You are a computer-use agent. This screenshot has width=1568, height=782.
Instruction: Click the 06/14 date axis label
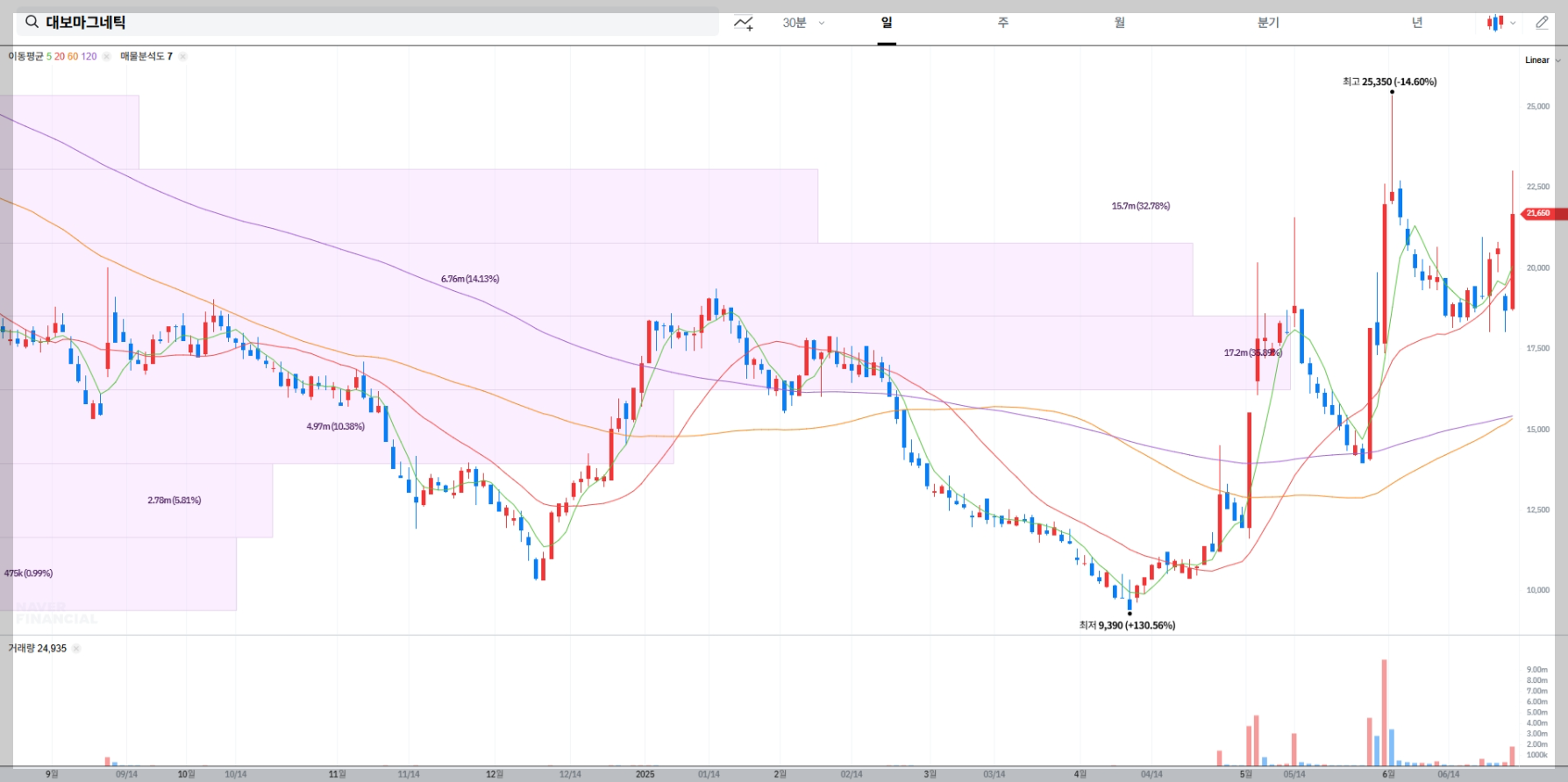pos(1449,774)
